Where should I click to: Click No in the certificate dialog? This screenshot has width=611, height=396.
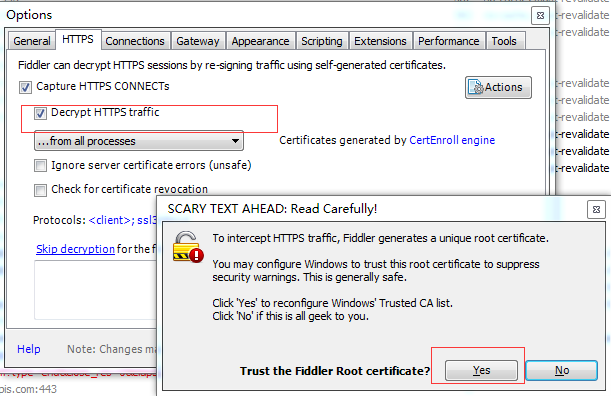click(x=562, y=370)
